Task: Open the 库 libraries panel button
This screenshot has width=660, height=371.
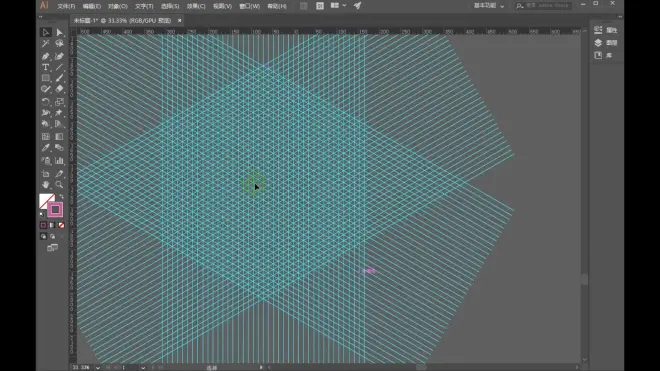Action: pyautogui.click(x=603, y=55)
